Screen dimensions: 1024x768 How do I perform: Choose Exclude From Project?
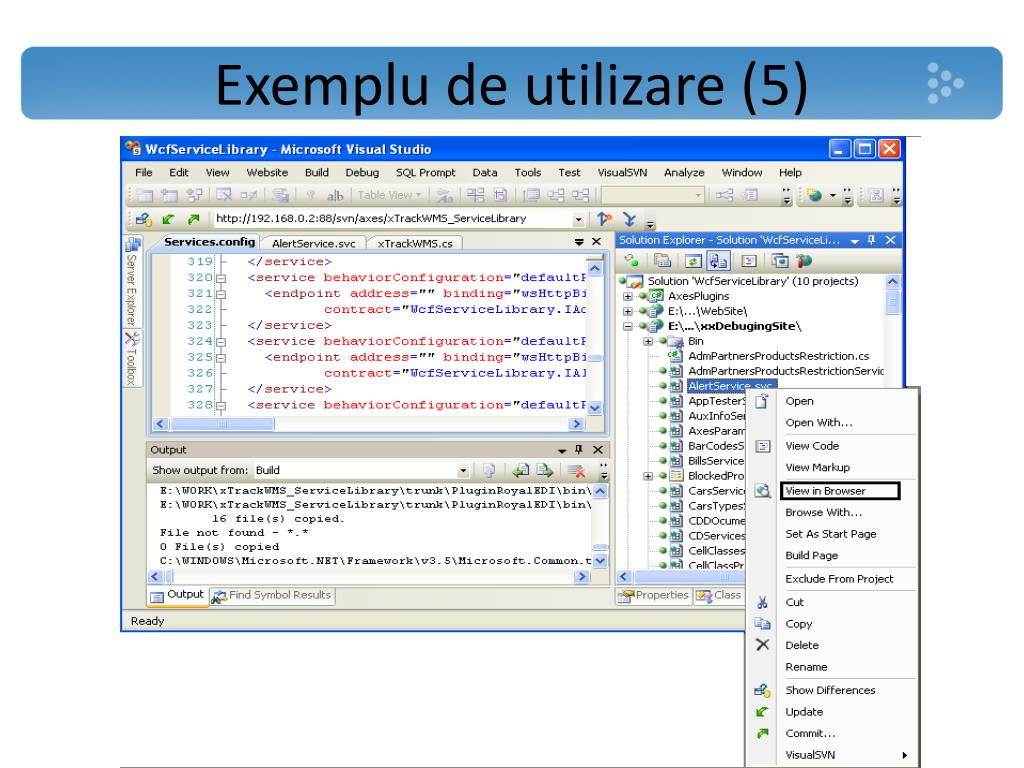(x=839, y=579)
